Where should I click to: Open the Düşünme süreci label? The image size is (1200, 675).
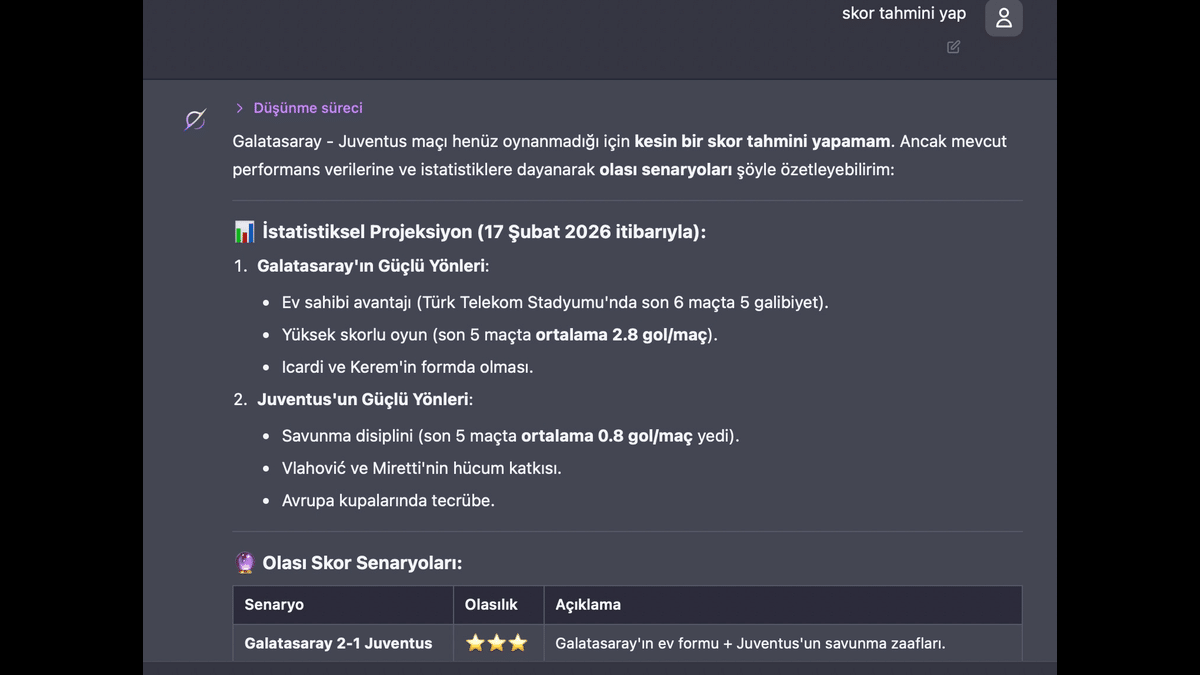308,108
